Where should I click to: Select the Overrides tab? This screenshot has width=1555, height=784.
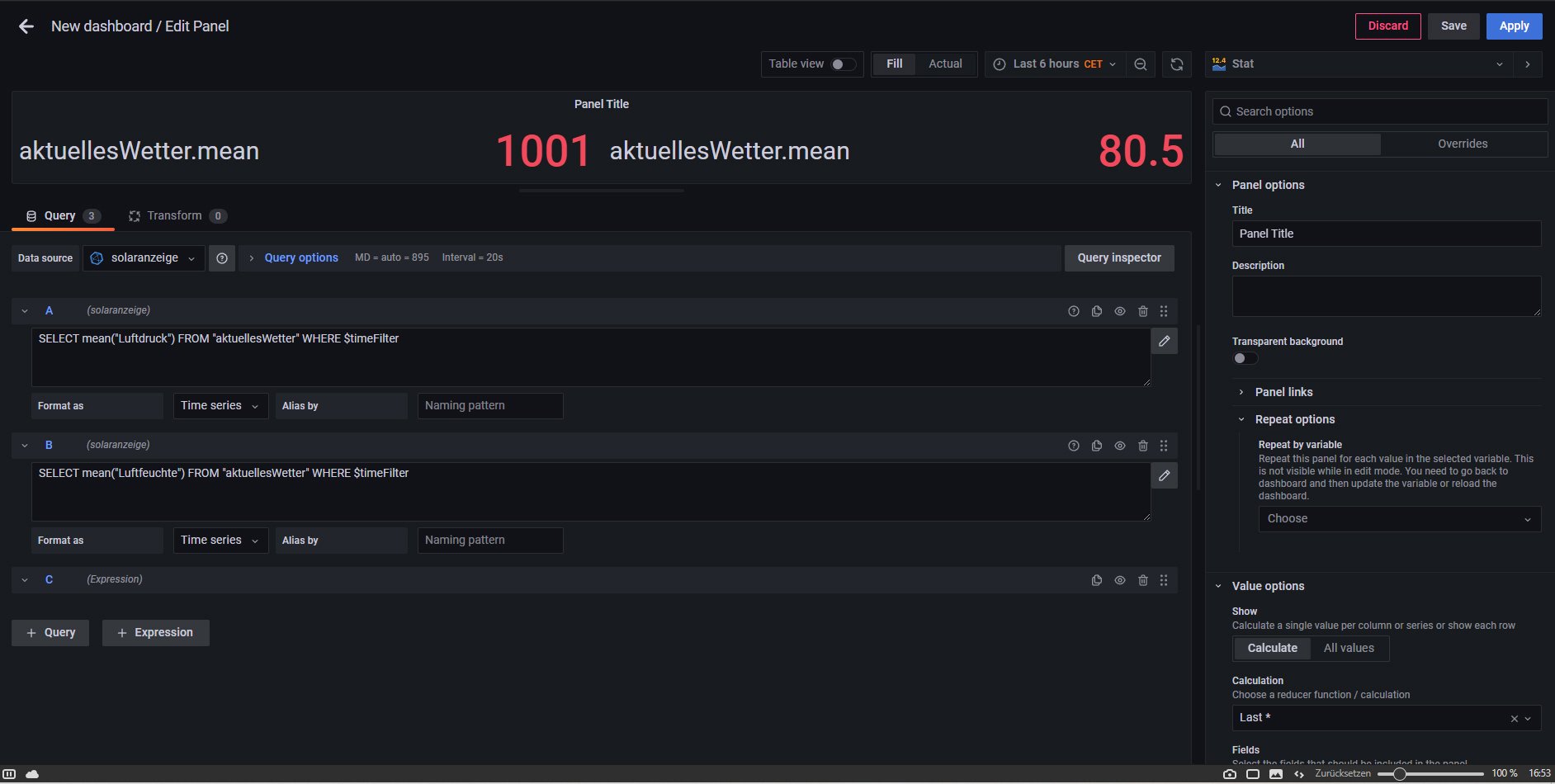(1462, 144)
